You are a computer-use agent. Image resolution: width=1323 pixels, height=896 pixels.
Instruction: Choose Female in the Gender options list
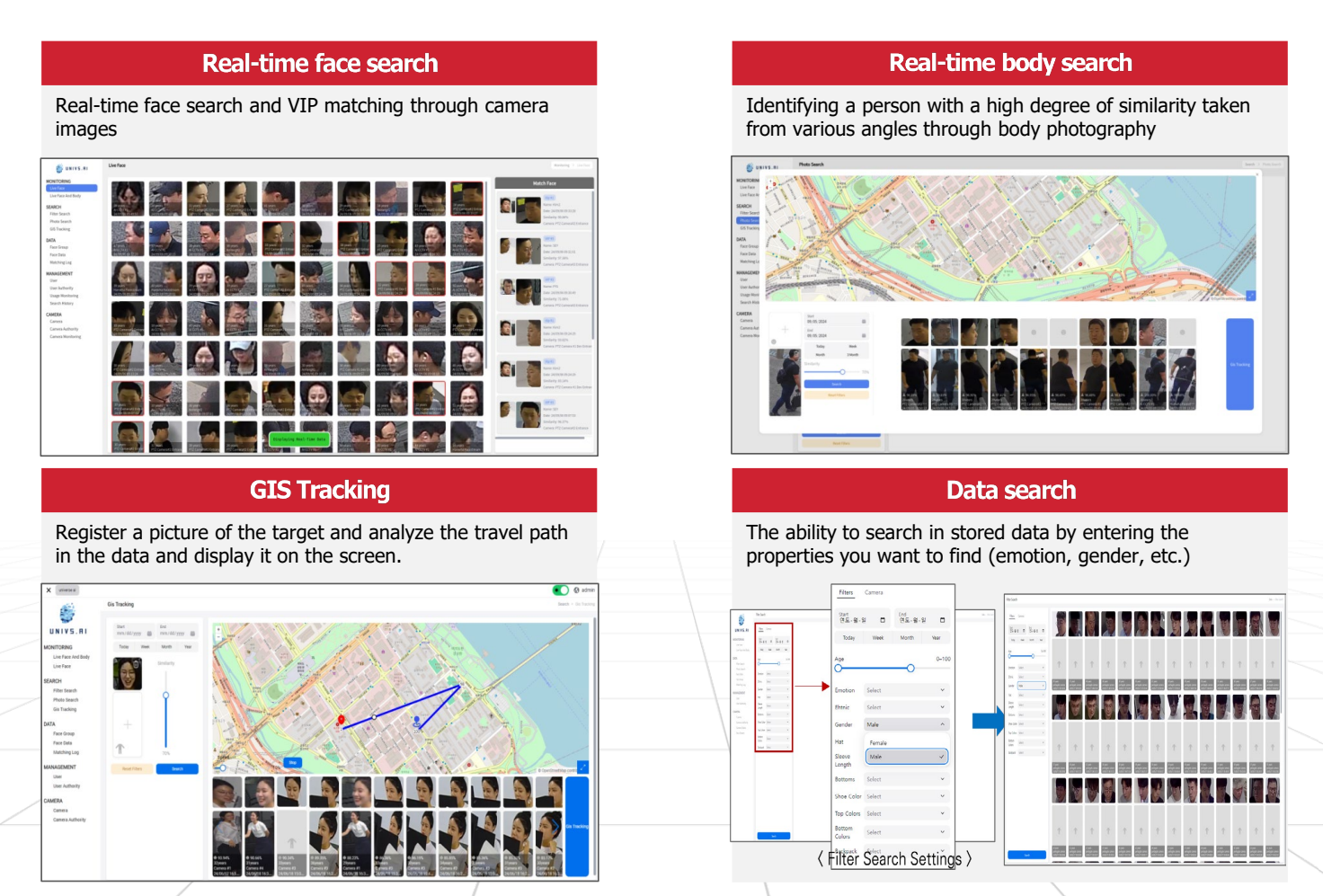click(x=906, y=743)
